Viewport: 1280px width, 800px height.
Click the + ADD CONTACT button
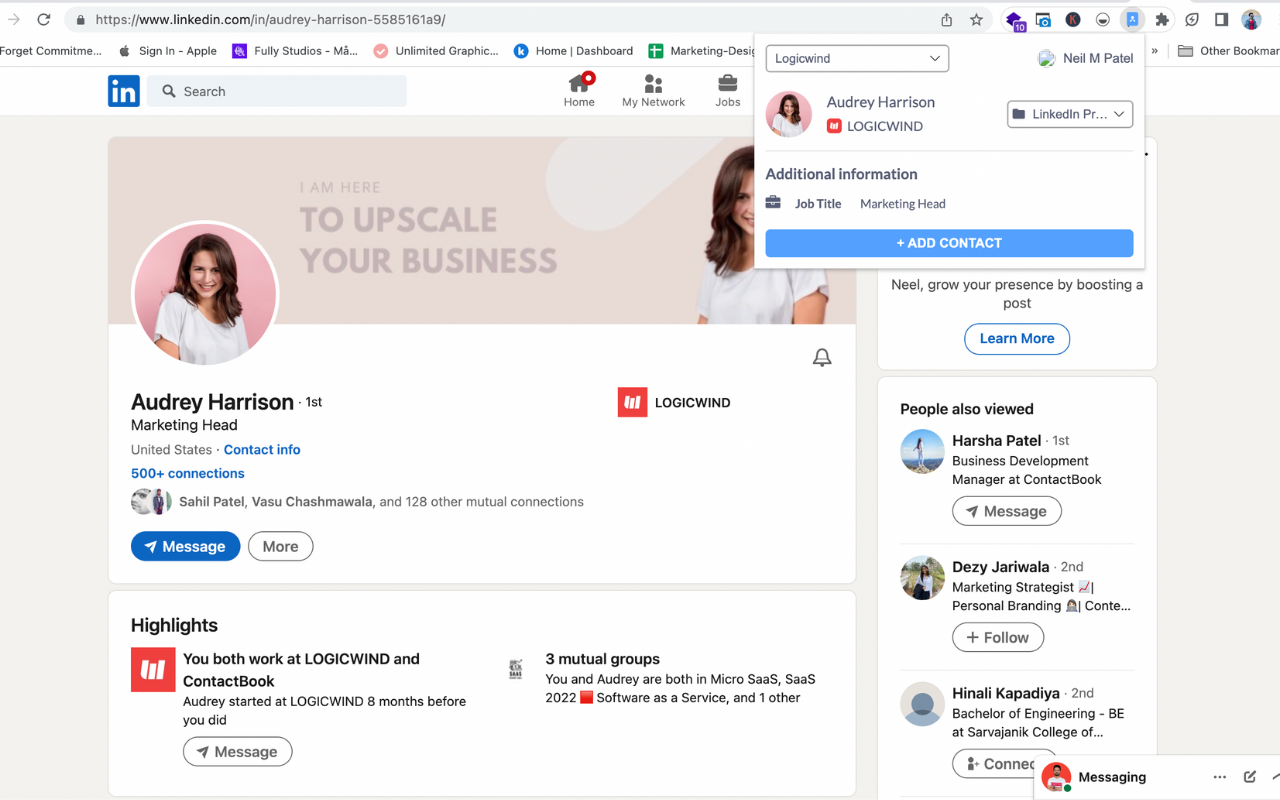point(949,243)
